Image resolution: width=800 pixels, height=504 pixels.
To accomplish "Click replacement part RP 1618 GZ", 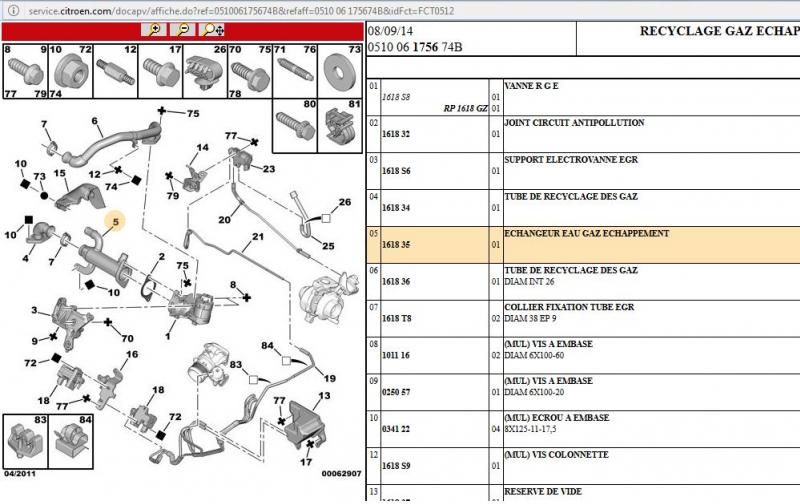I will (465, 108).
